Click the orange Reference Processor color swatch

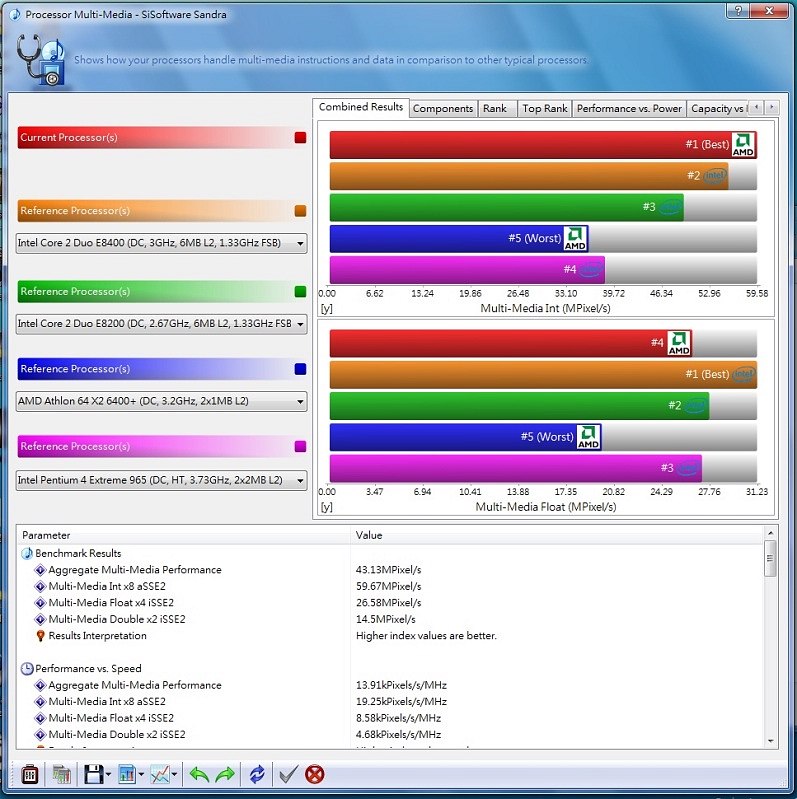(x=300, y=211)
